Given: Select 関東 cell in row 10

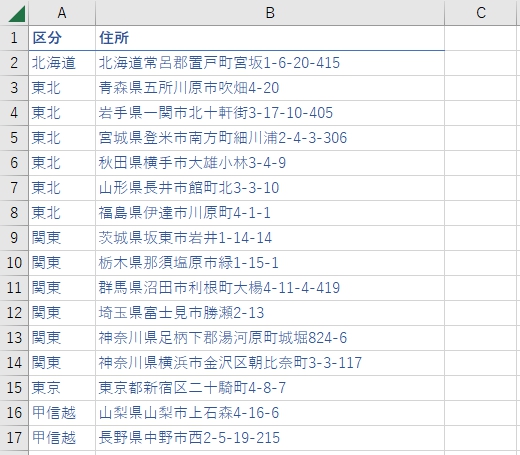Looking at the screenshot, I should click(62, 263).
